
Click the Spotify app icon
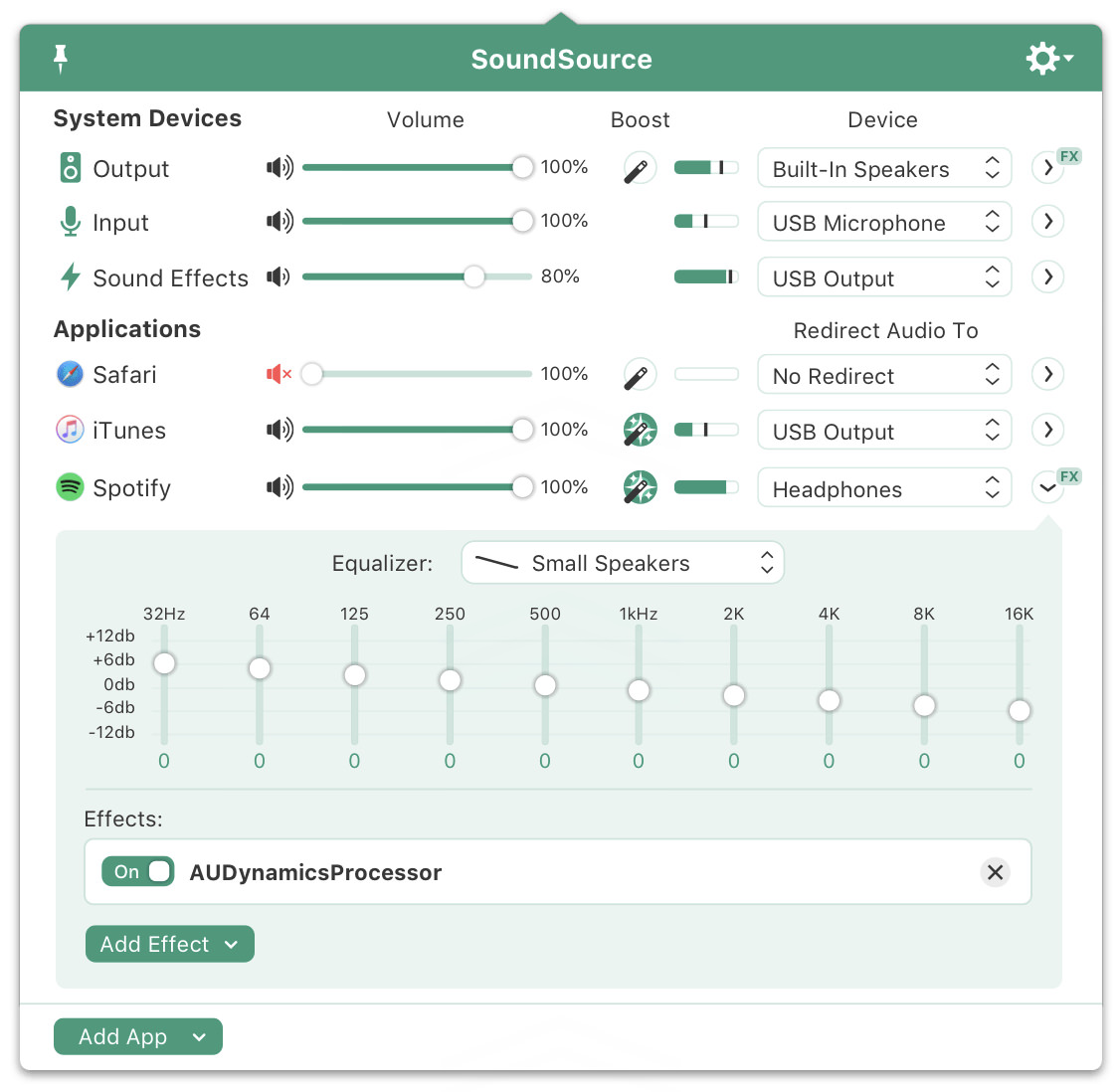click(70, 487)
